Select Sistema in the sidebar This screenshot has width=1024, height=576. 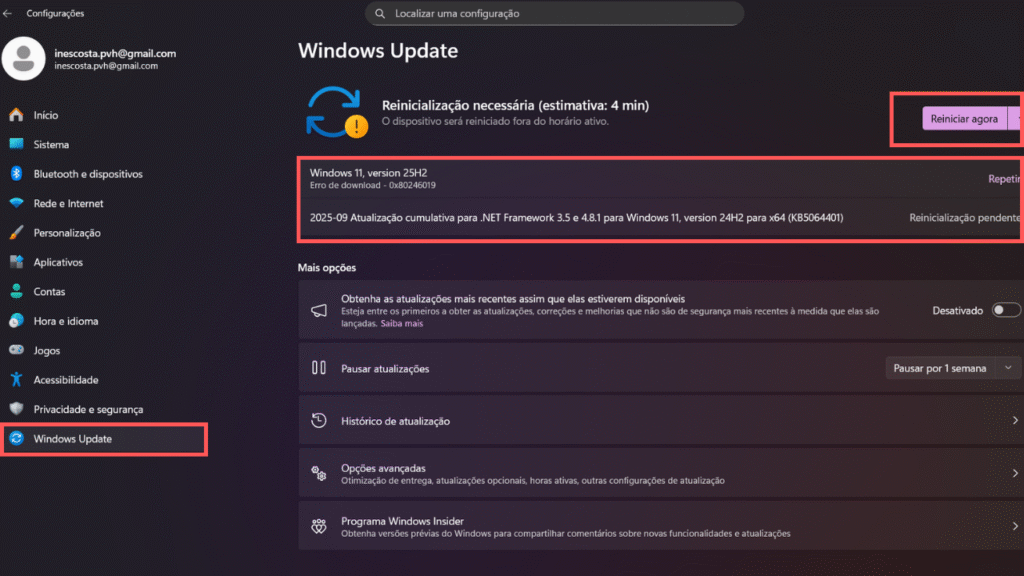pos(51,145)
